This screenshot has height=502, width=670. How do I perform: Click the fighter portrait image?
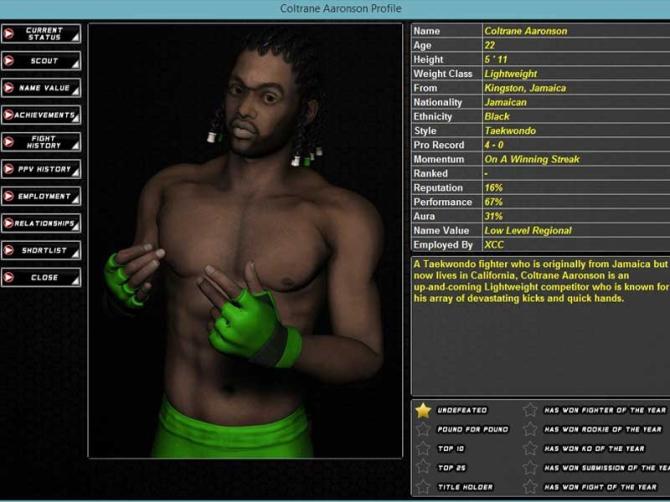245,241
